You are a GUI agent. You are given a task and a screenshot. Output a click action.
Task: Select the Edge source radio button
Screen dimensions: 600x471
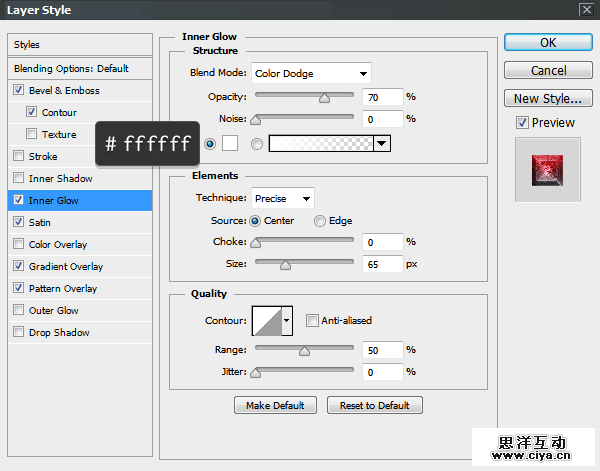tap(320, 221)
